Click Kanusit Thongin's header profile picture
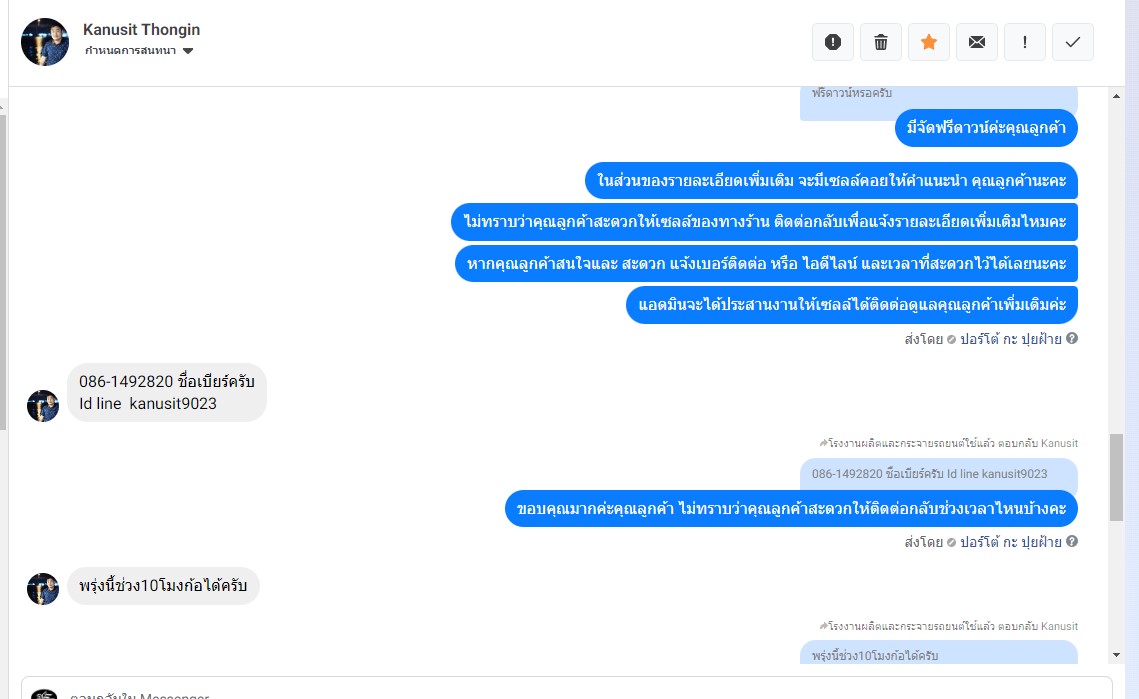This screenshot has width=1139, height=699. pyautogui.click(x=45, y=42)
